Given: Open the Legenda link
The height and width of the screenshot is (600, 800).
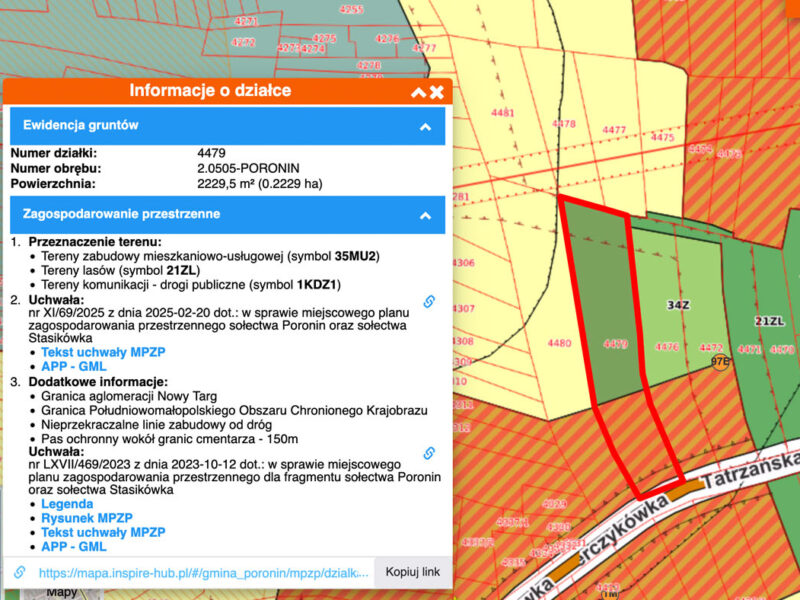Looking at the screenshot, I should point(67,504).
